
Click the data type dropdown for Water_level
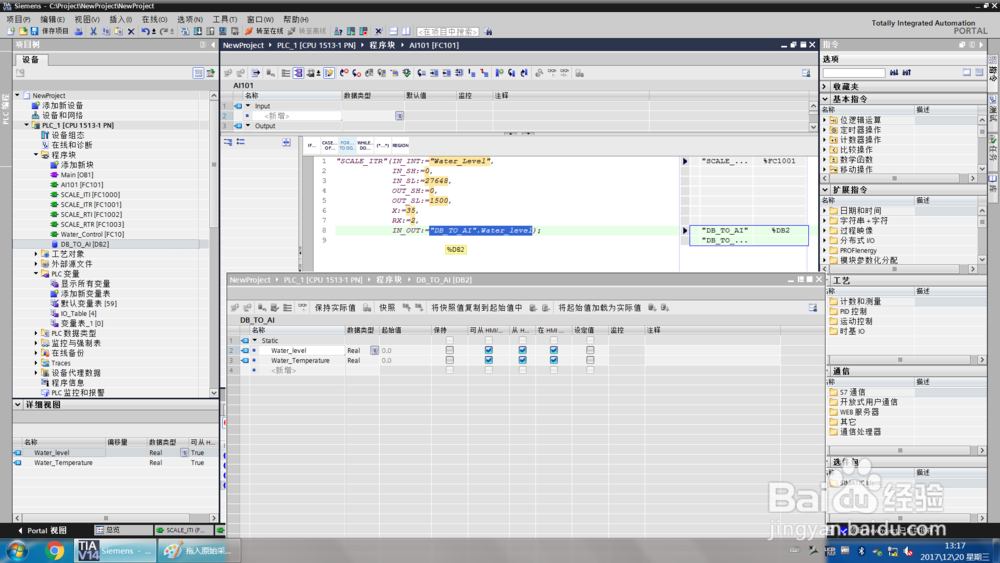click(374, 350)
